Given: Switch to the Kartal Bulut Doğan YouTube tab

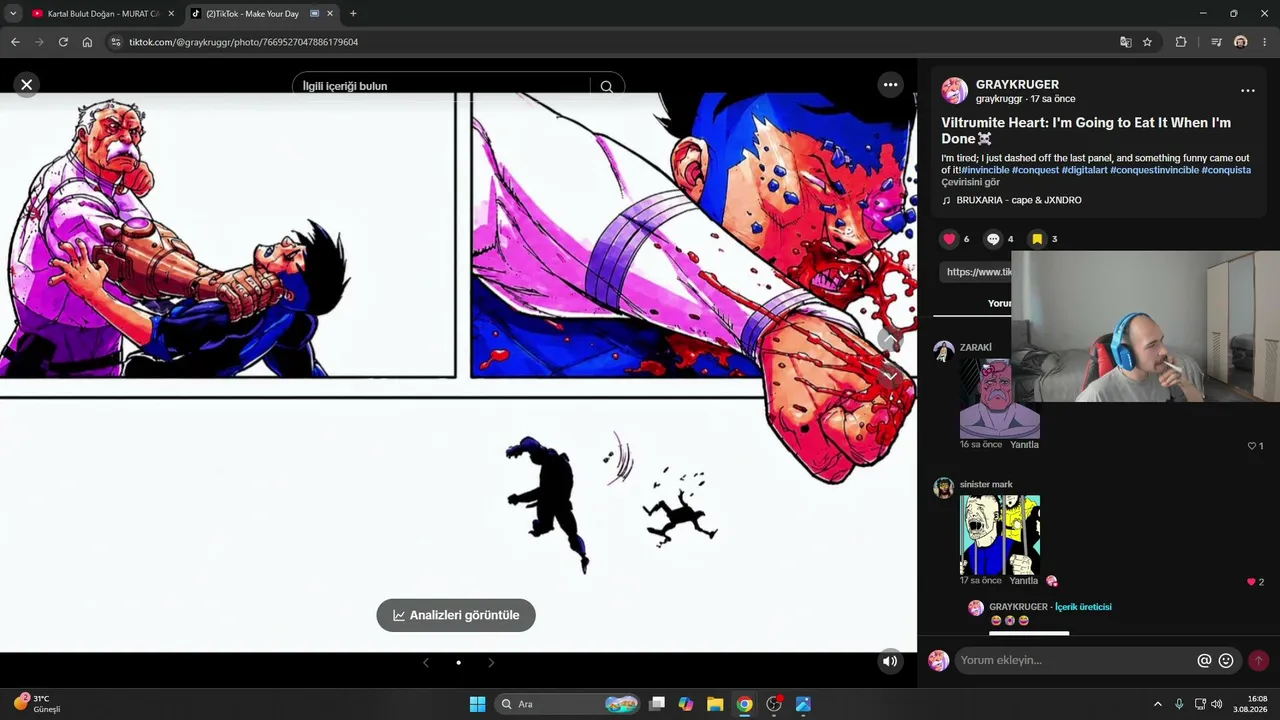Looking at the screenshot, I should point(103,14).
